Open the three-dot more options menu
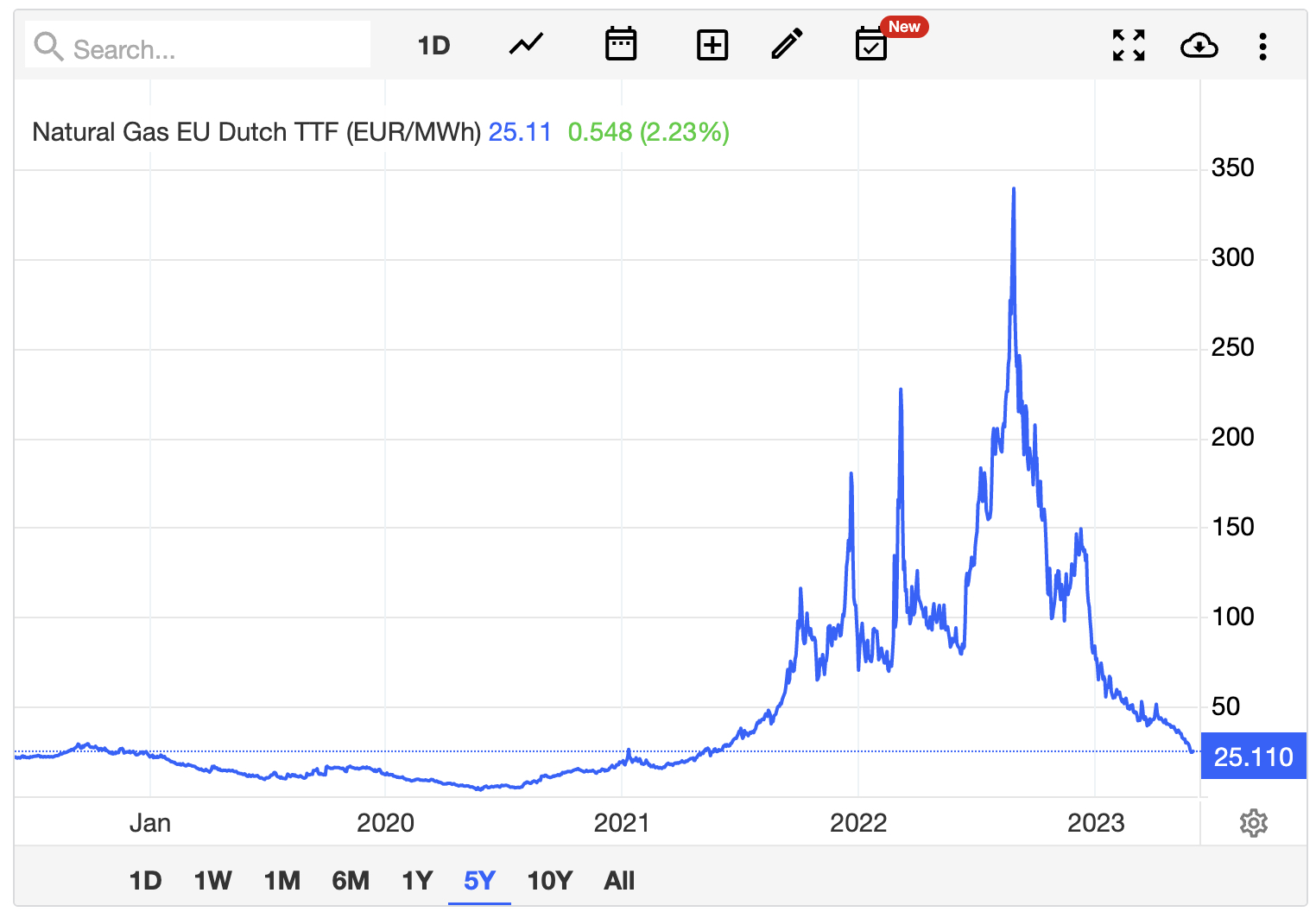Viewport: 1316px width, 912px height. coord(1262,46)
